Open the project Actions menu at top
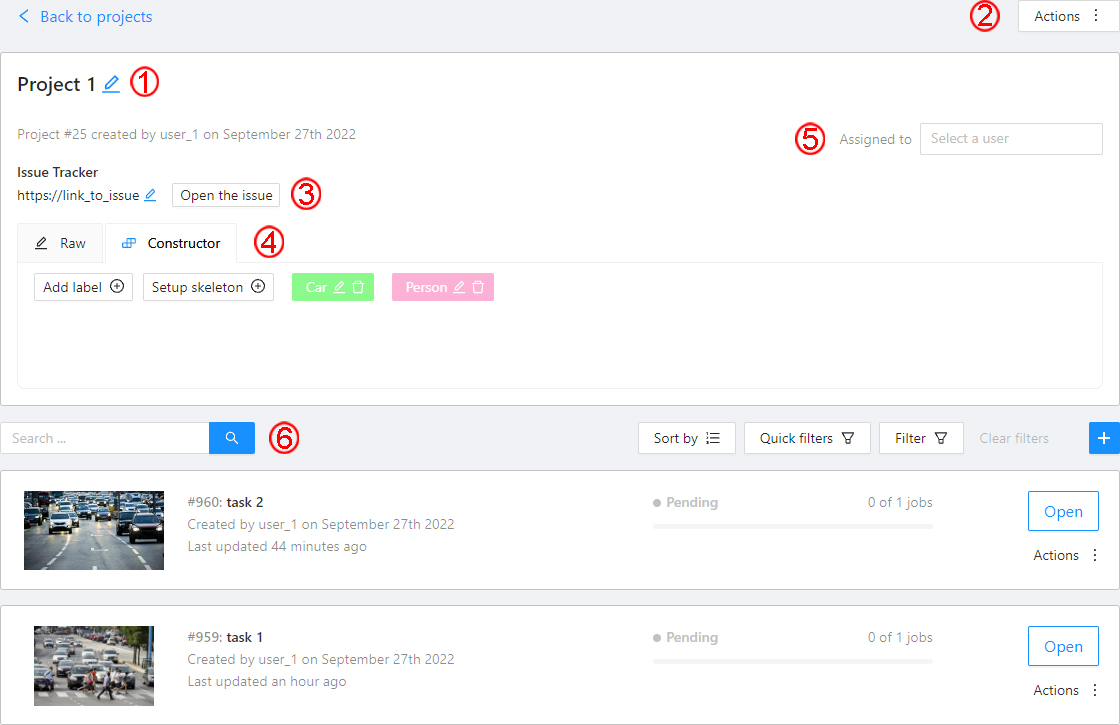This screenshot has height=725, width=1120. 1067,16
